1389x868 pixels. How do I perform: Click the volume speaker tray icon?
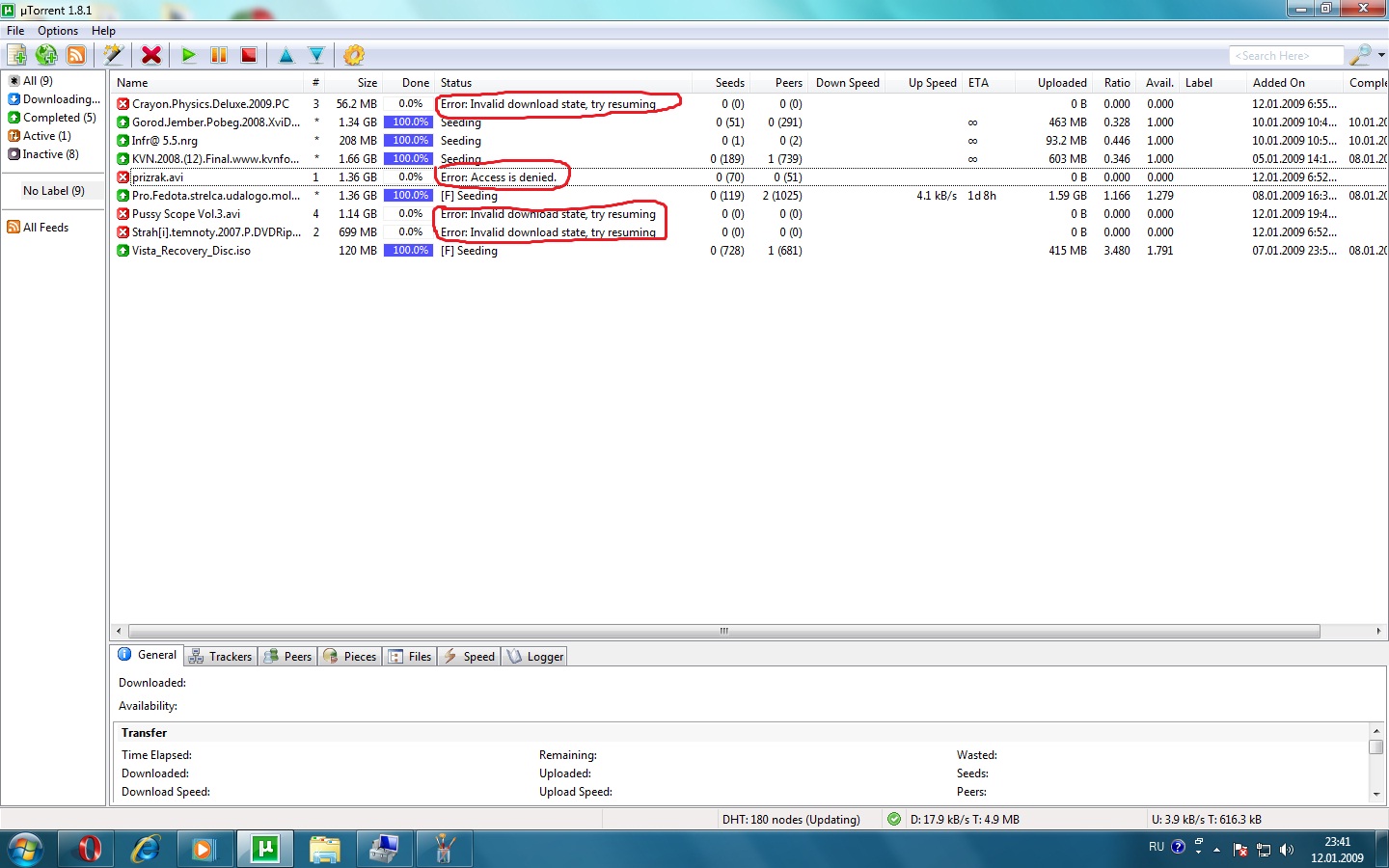point(1287,850)
